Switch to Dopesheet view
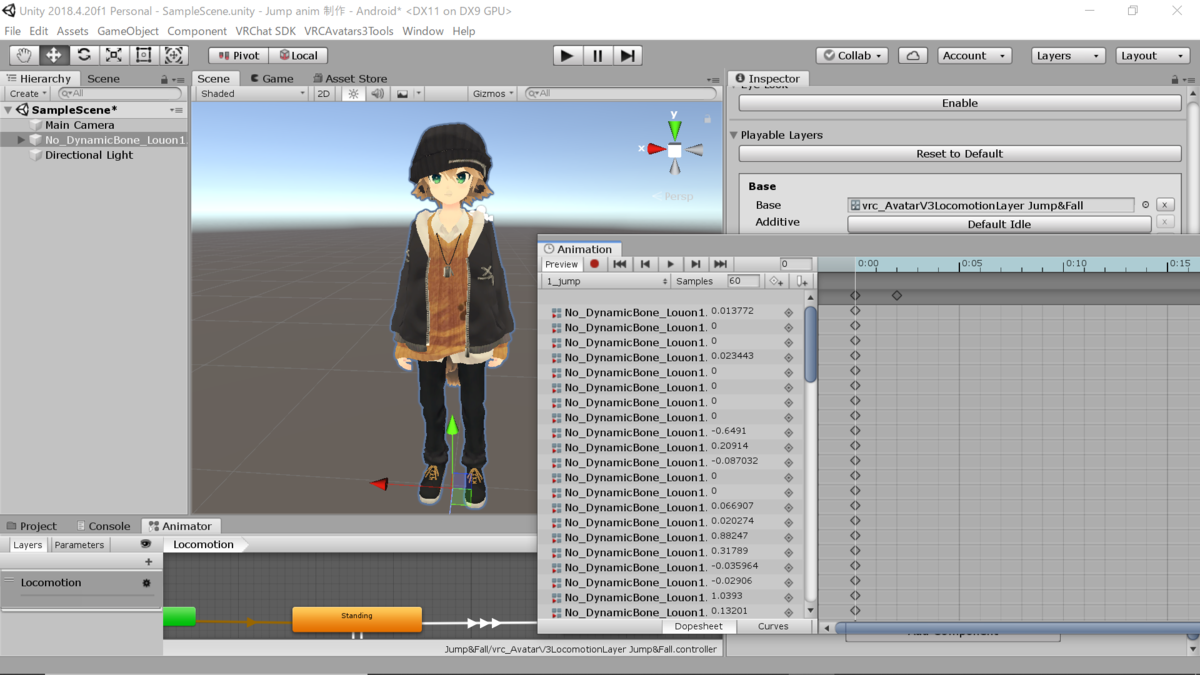The height and width of the screenshot is (675, 1200). pyautogui.click(x=698, y=626)
